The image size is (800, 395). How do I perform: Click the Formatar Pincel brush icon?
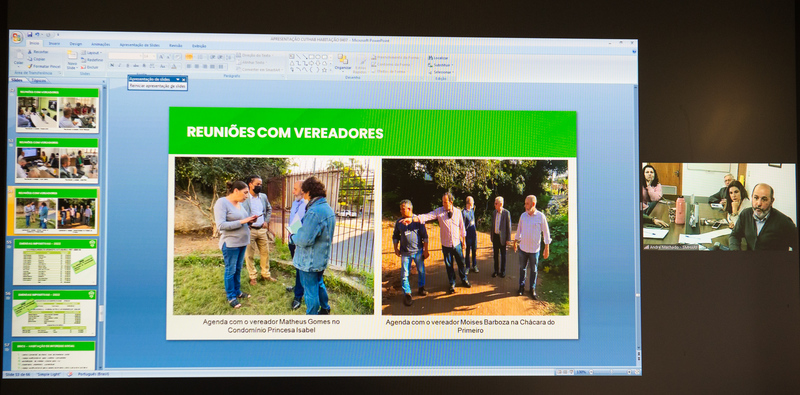pyautogui.click(x=30, y=66)
